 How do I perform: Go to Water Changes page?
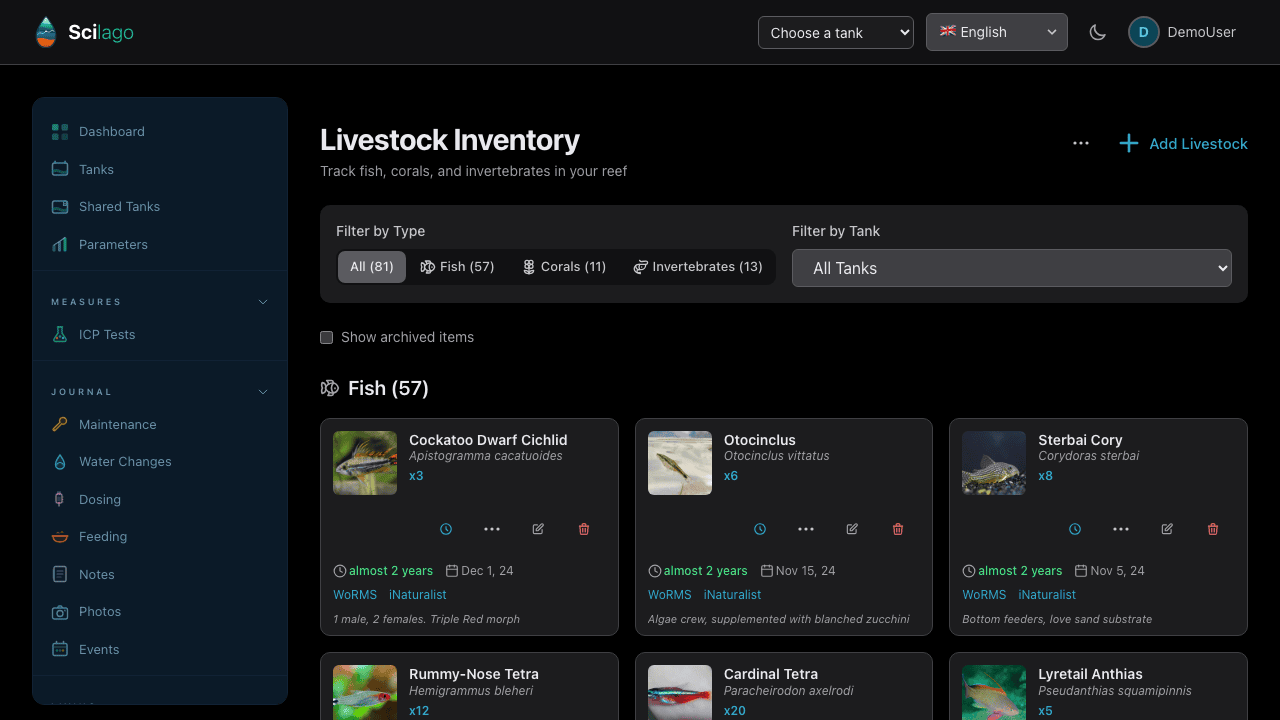click(160, 462)
